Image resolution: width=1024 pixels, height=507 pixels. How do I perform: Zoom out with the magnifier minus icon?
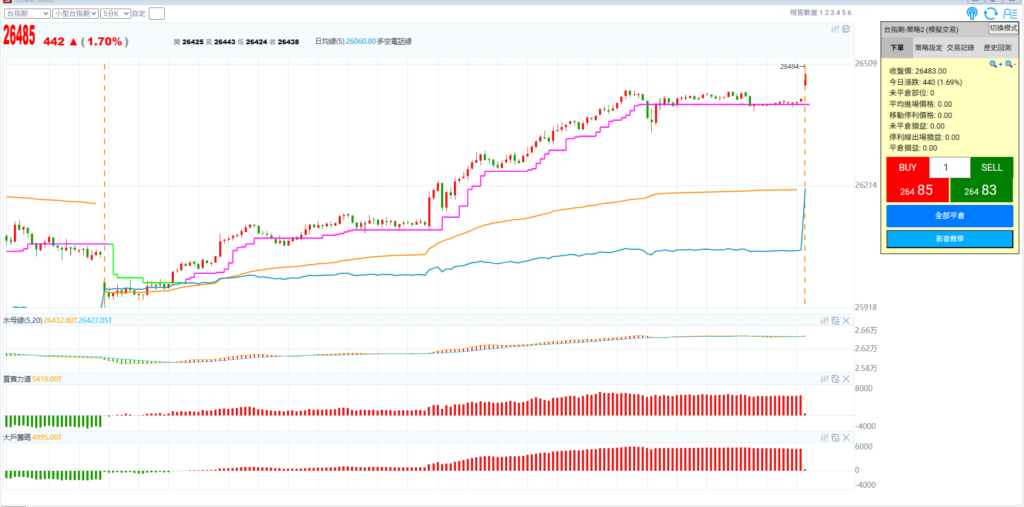[1009, 63]
